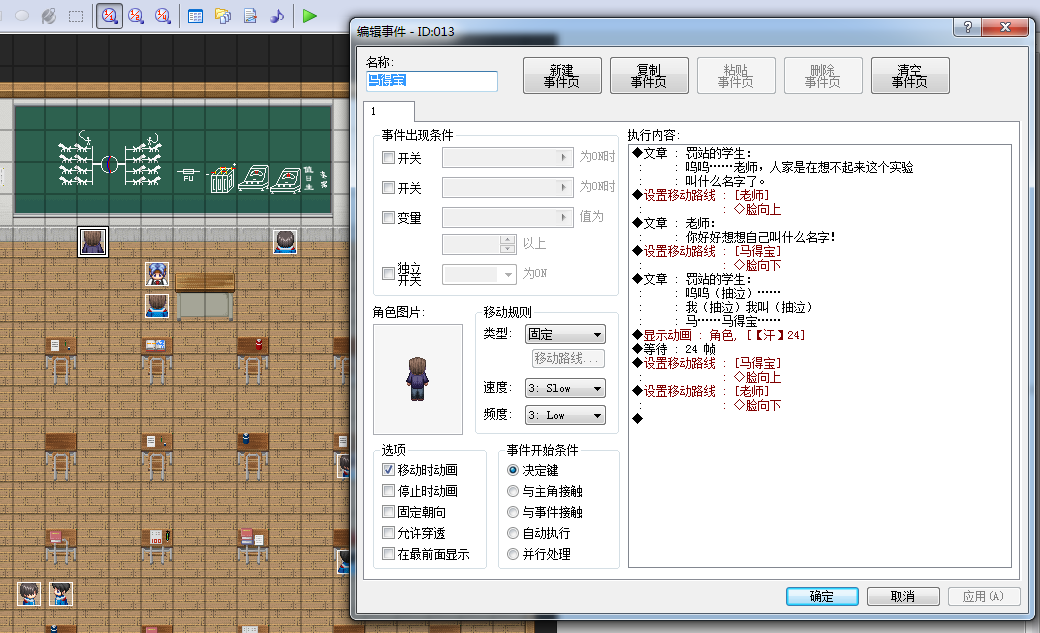Enable the 变量 condition checkbox

click(x=389, y=218)
